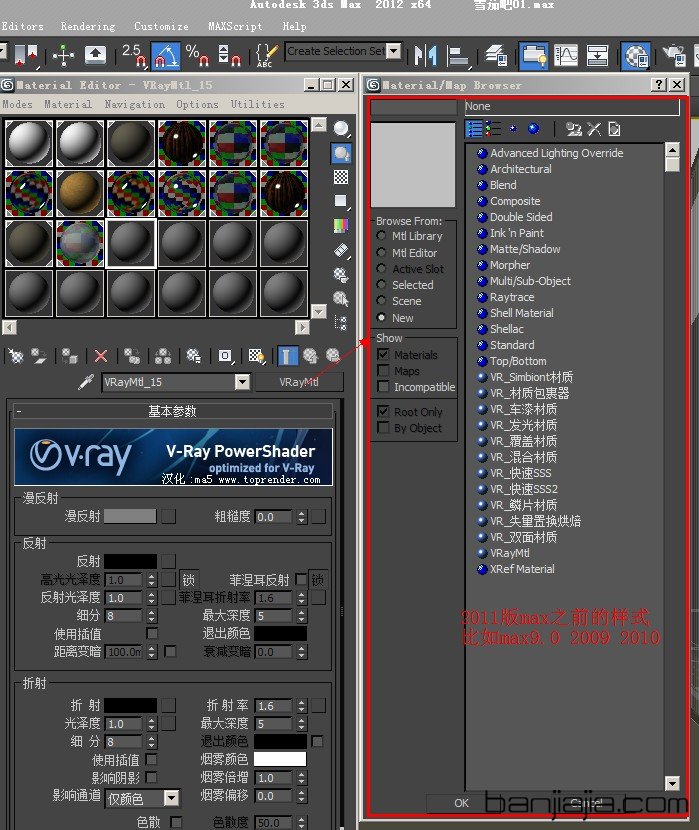Open the Create Selection Set dropdown
Screen dimensions: 699x830
tap(393, 51)
